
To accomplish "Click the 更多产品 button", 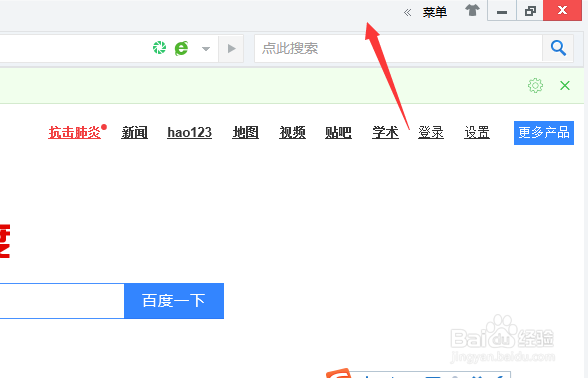I will pyautogui.click(x=544, y=133).
